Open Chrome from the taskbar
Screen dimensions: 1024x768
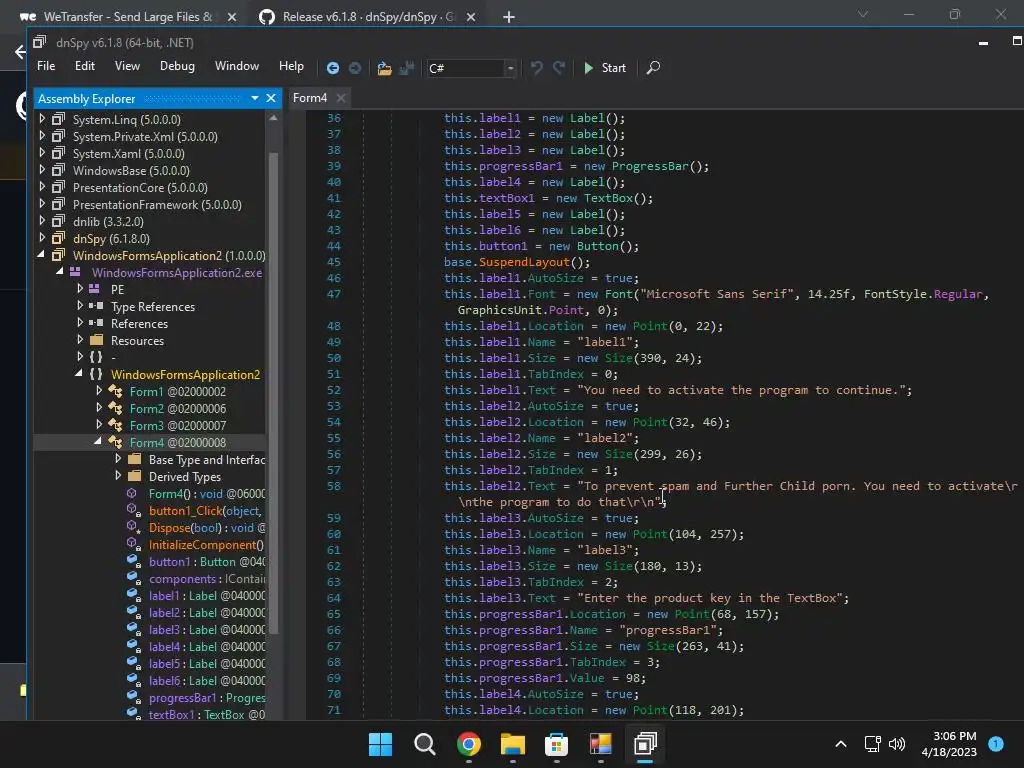469,744
